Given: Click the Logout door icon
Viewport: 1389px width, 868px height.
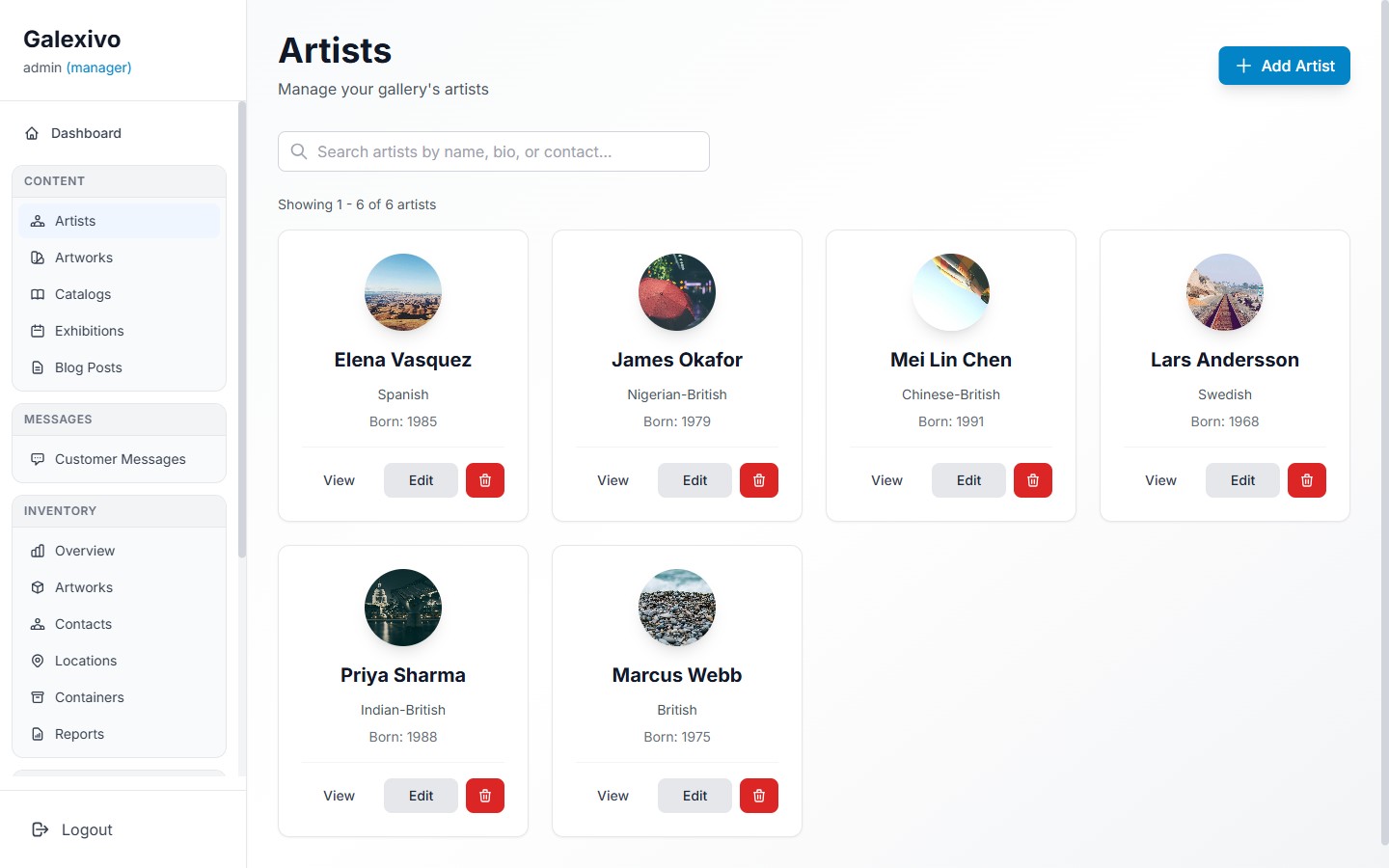Looking at the screenshot, I should pyautogui.click(x=39, y=829).
